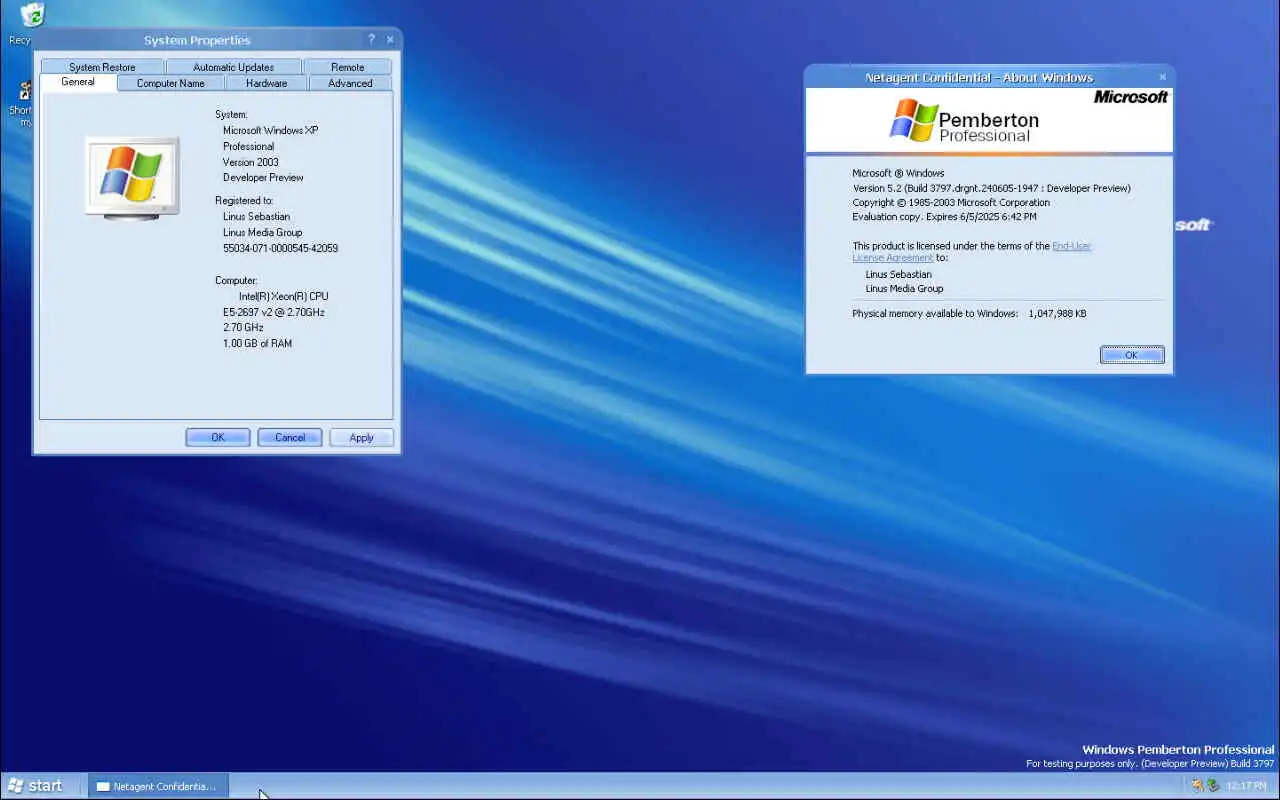Image resolution: width=1280 pixels, height=800 pixels.
Task: Click the 'Linus Media Group' text in System Properties
Action: [262, 232]
